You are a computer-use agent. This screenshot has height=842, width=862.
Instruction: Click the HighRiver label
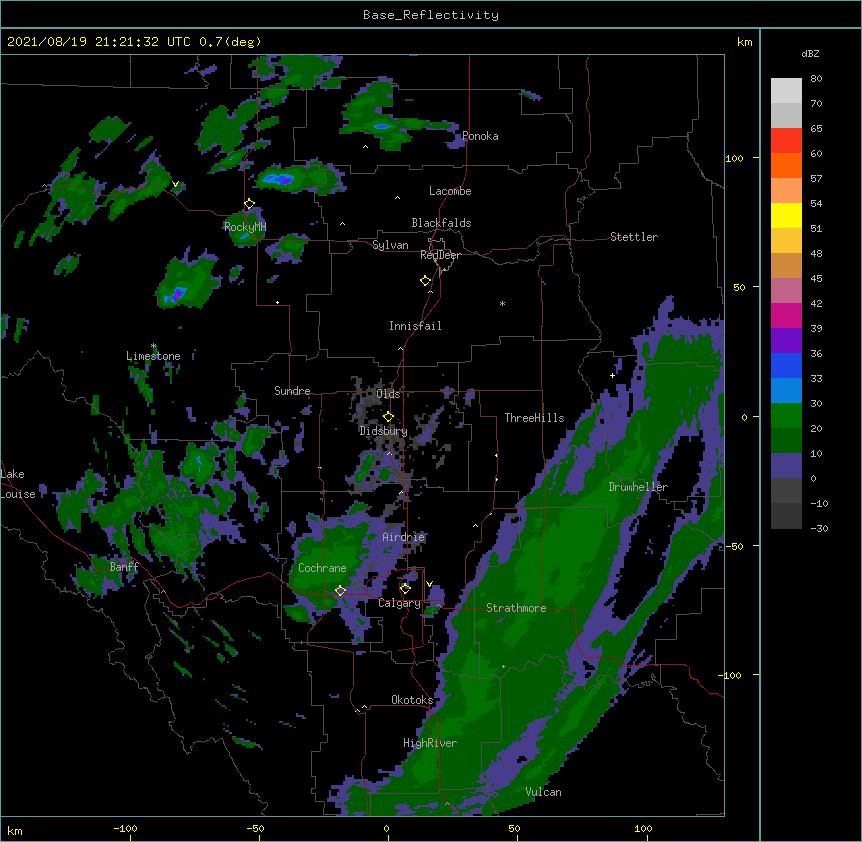pos(430,743)
